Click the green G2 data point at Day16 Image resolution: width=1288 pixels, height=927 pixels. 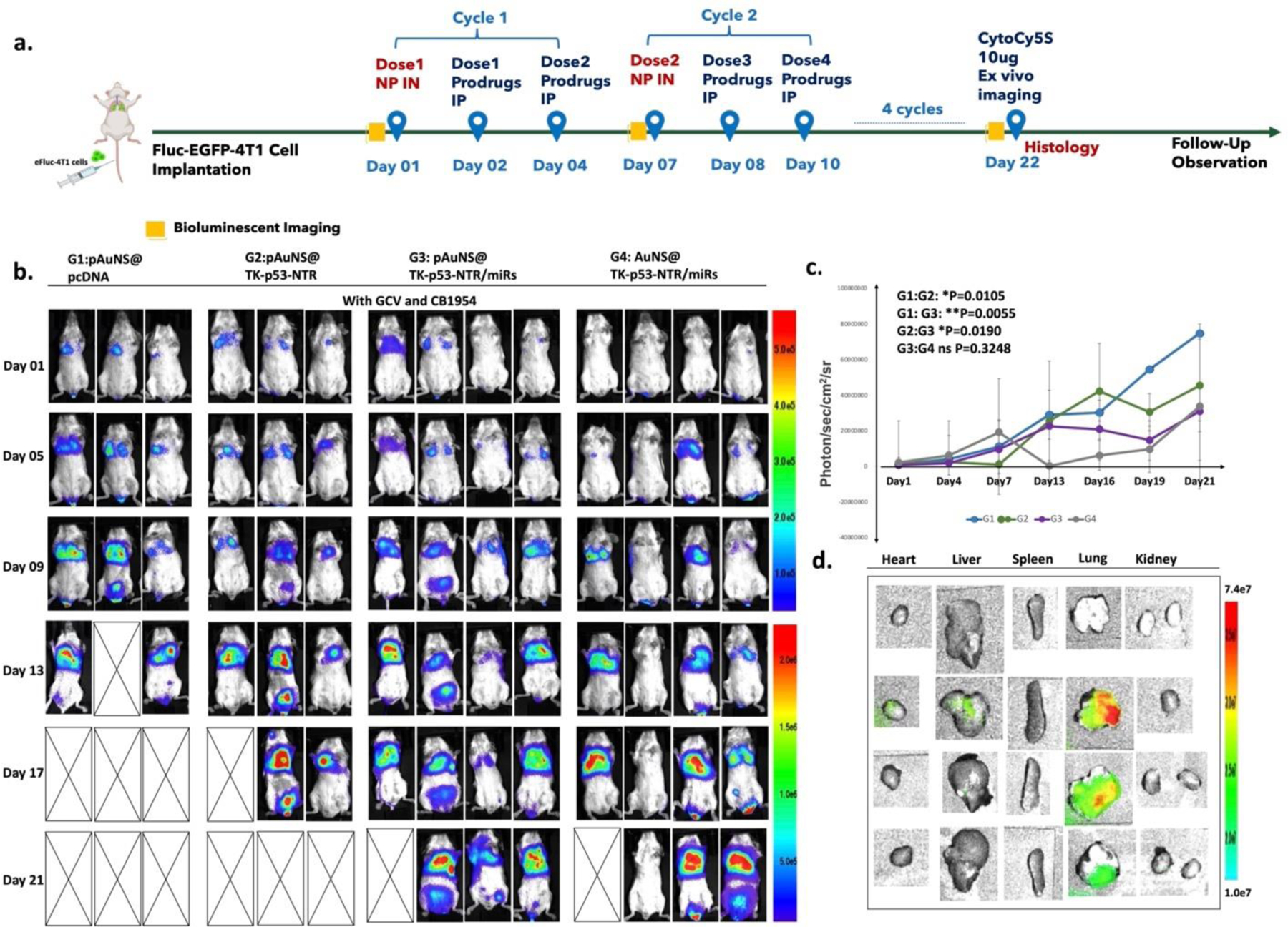coord(1099,391)
